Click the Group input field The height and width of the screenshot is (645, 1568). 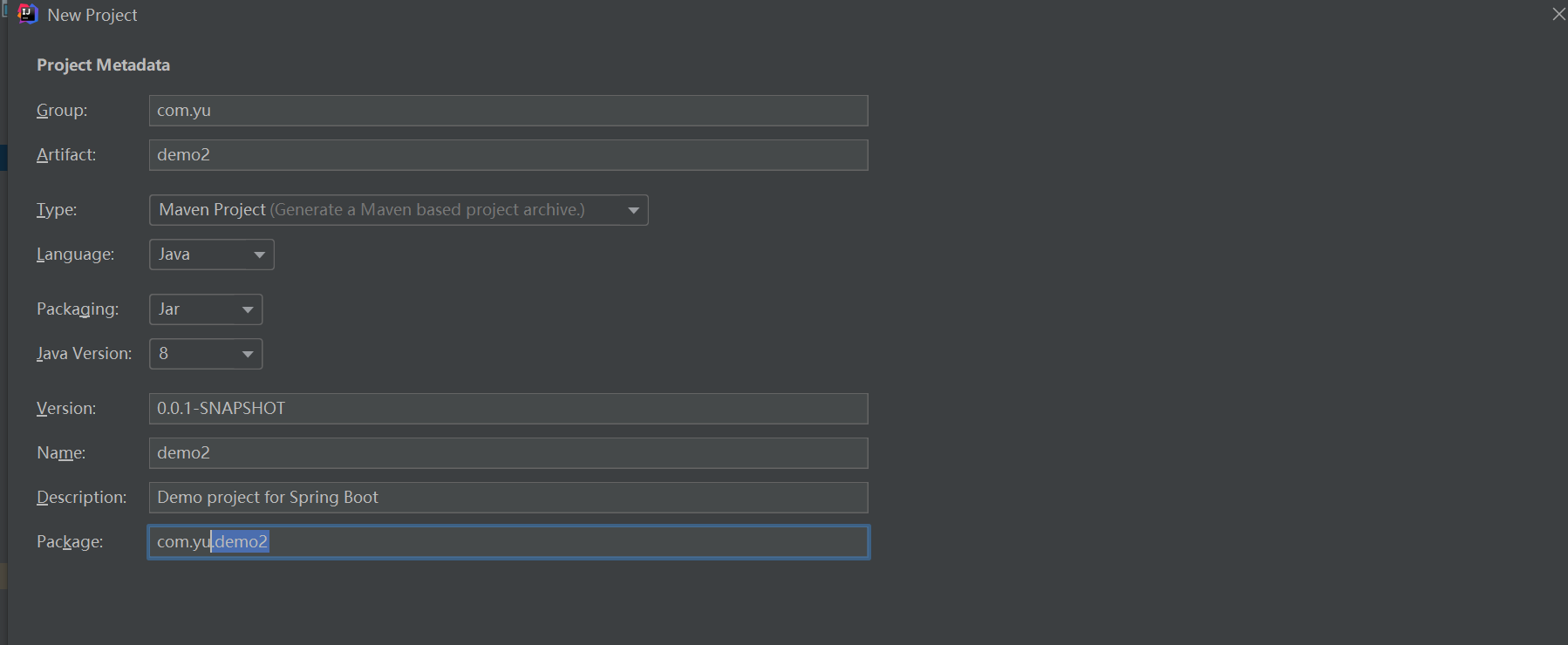point(508,111)
